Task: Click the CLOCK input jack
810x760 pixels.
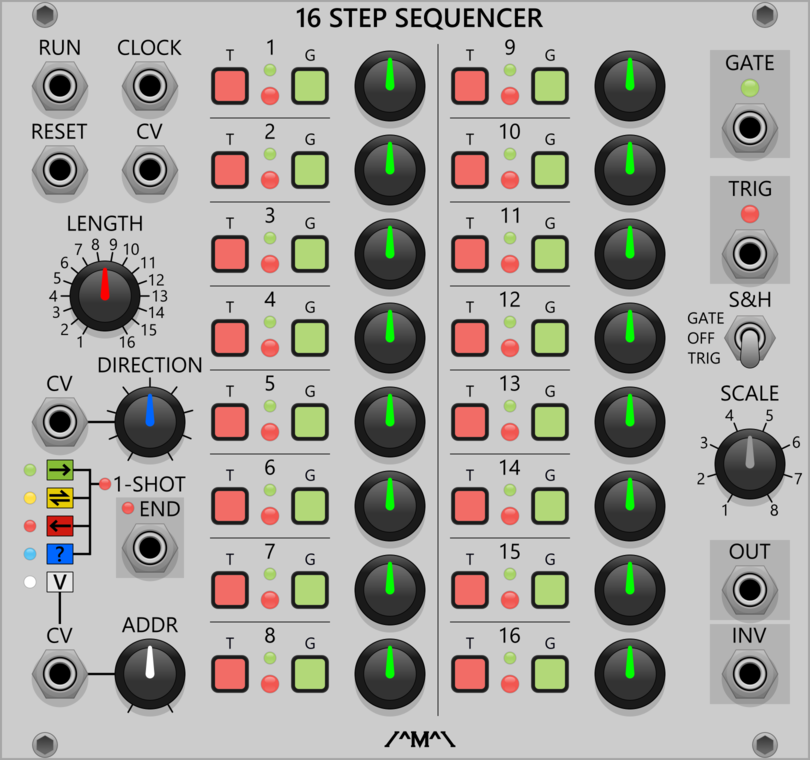Action: [x=150, y=86]
